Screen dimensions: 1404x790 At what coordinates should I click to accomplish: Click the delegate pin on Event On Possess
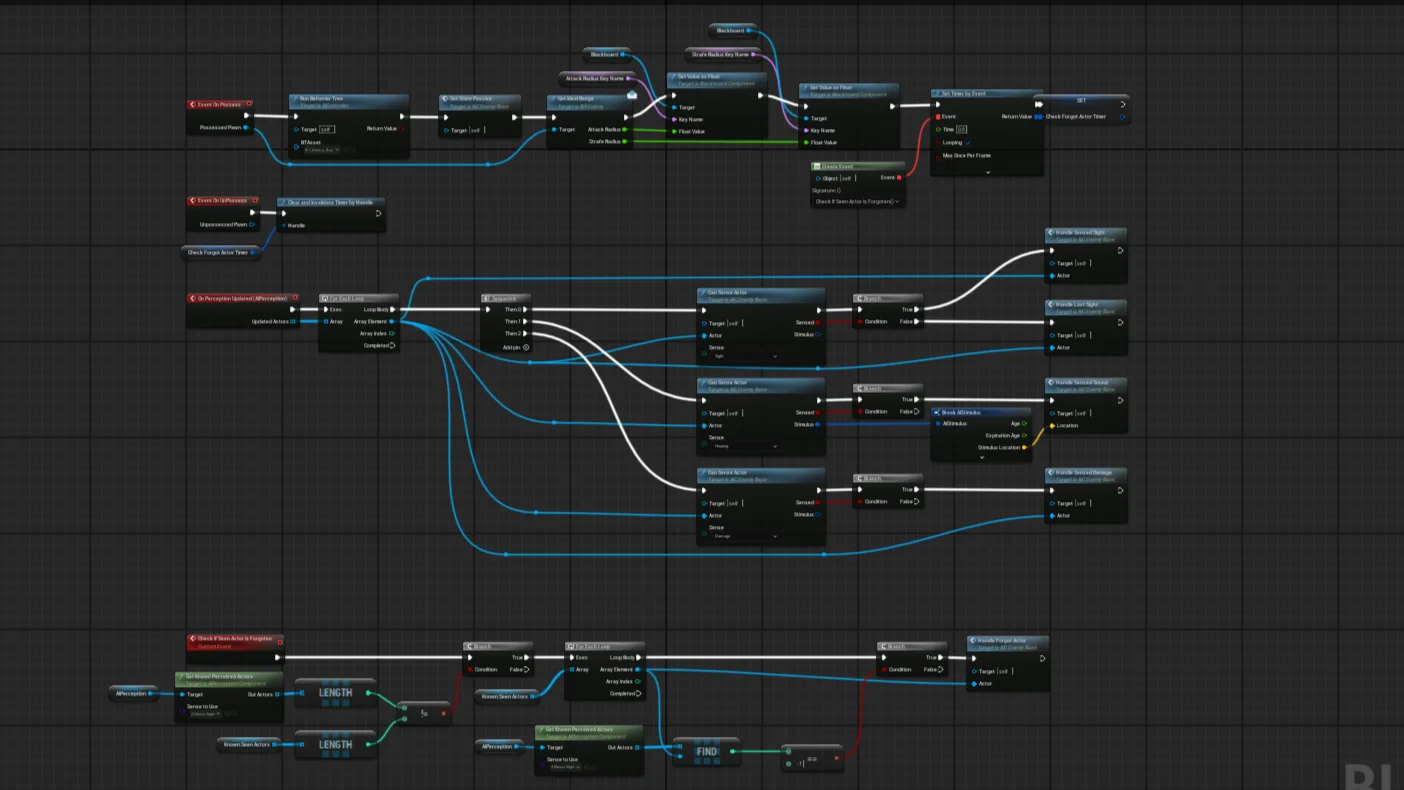tap(249, 104)
